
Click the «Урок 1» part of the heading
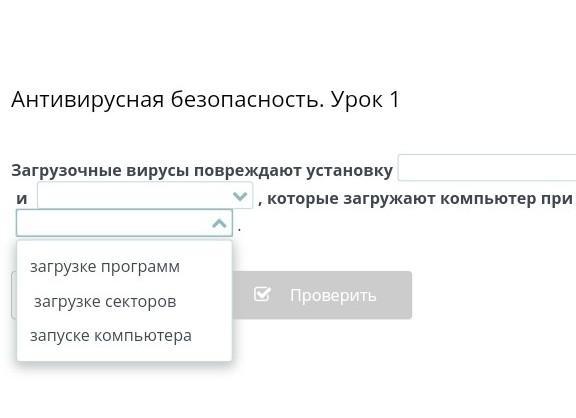[365, 99]
